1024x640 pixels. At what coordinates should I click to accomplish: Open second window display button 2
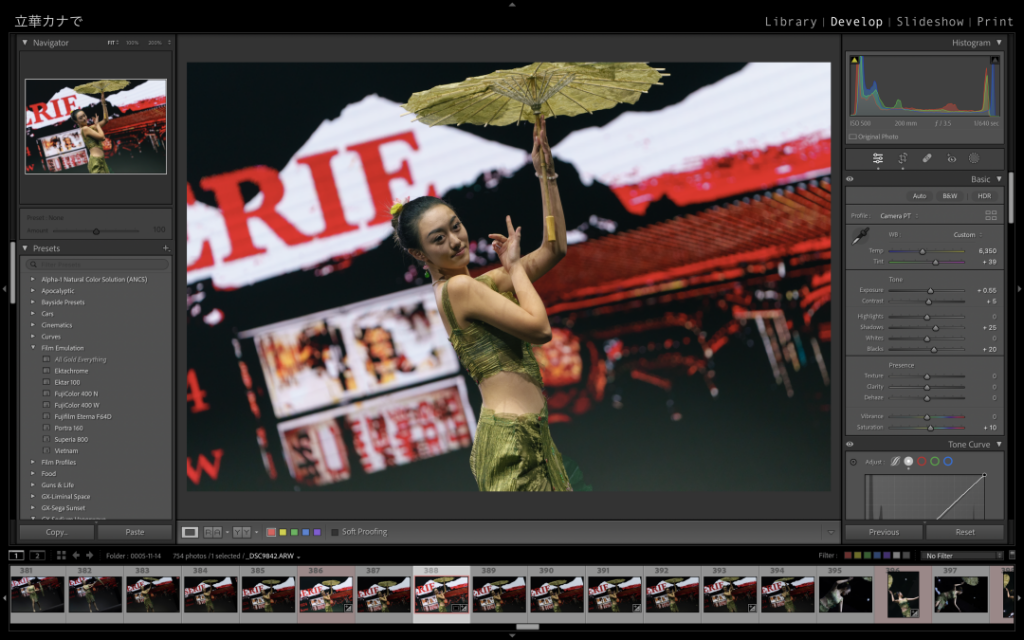tap(37, 555)
